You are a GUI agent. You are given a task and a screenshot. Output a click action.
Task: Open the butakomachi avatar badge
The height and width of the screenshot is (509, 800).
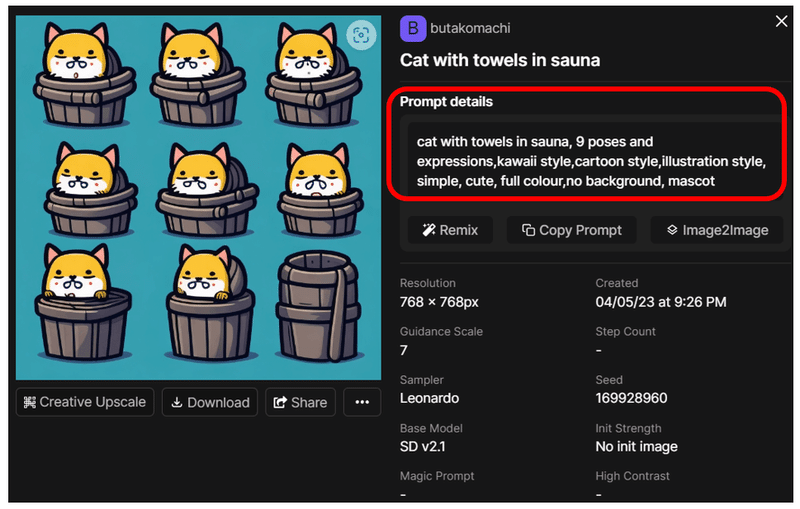point(413,29)
